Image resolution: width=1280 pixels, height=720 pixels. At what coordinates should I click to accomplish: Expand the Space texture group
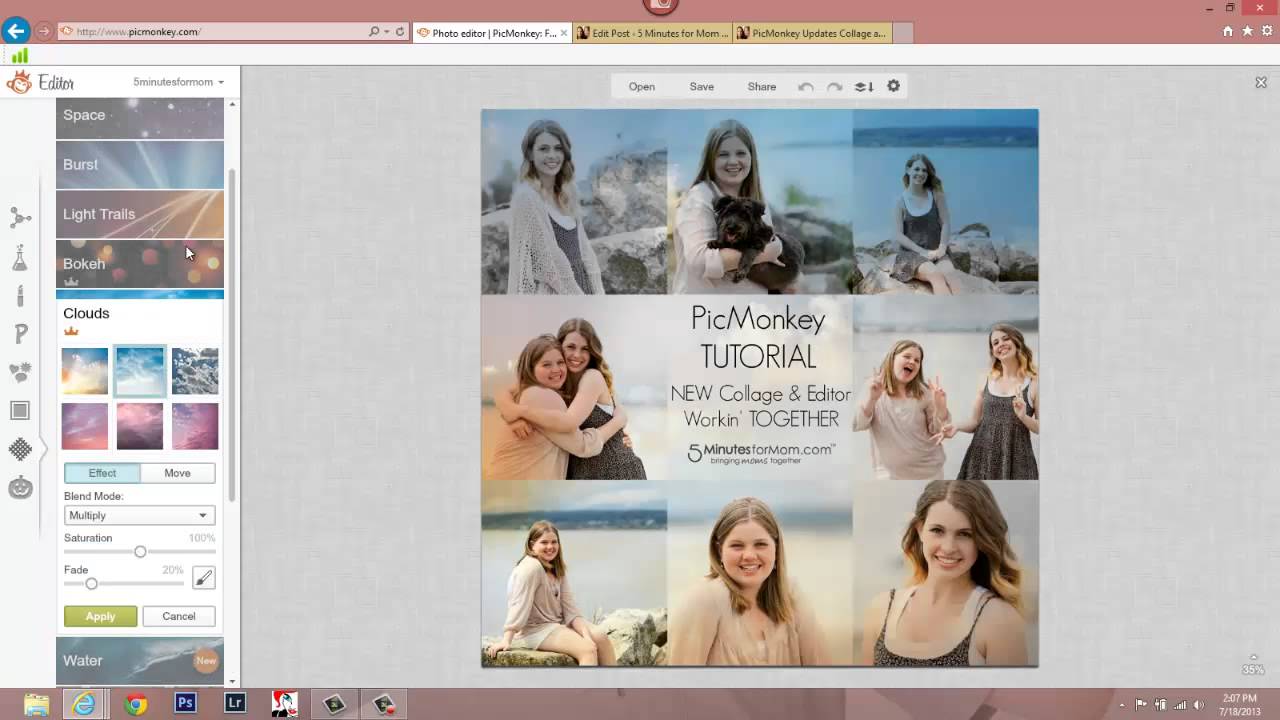click(140, 119)
